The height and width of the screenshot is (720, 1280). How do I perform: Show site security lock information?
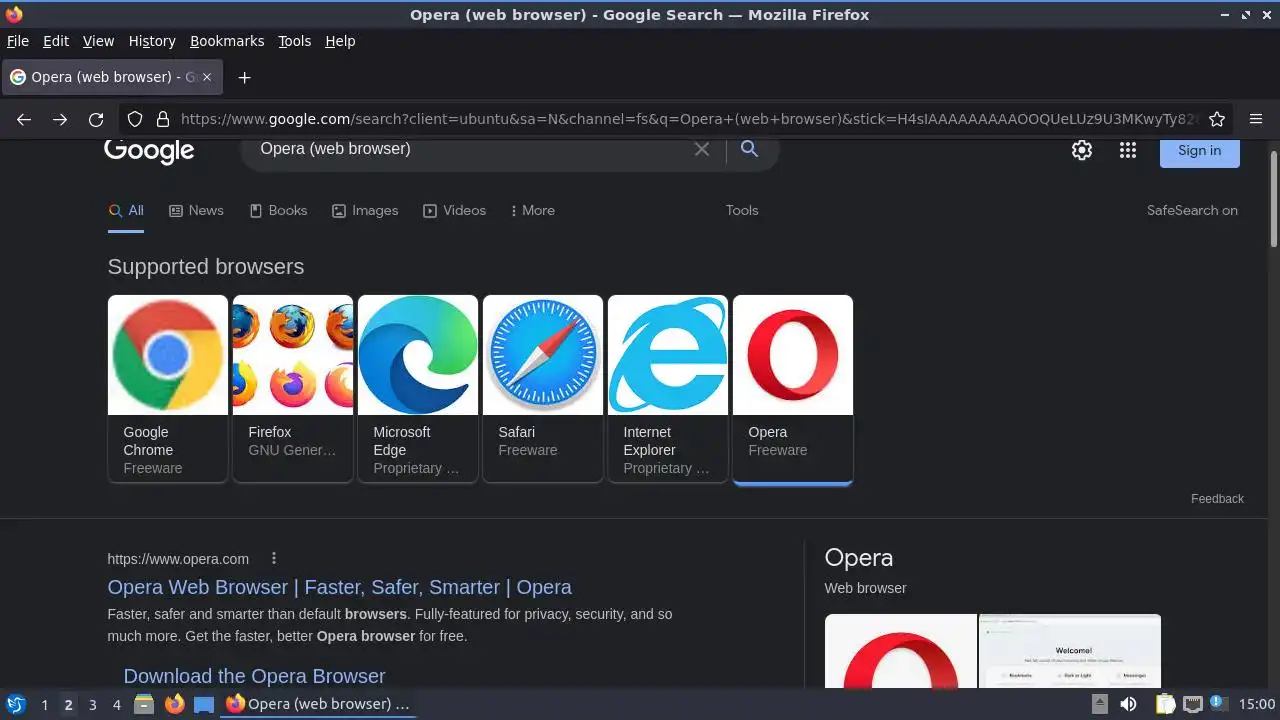pyautogui.click(x=163, y=119)
